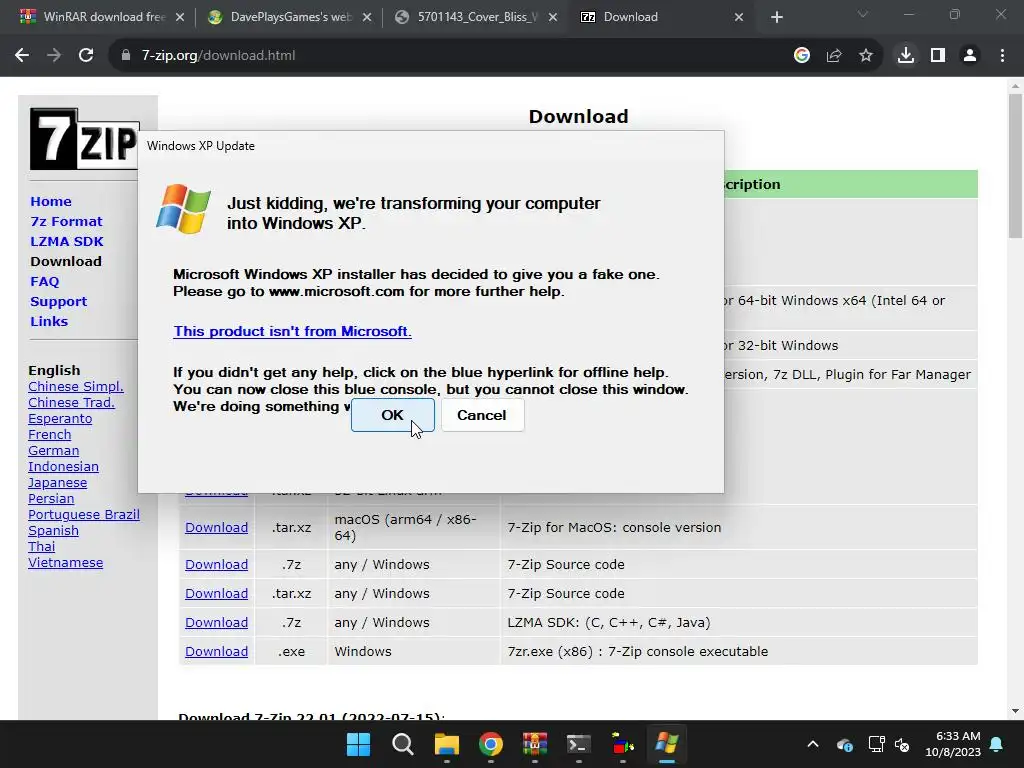Click the Cancel button in the dialog

(482, 415)
